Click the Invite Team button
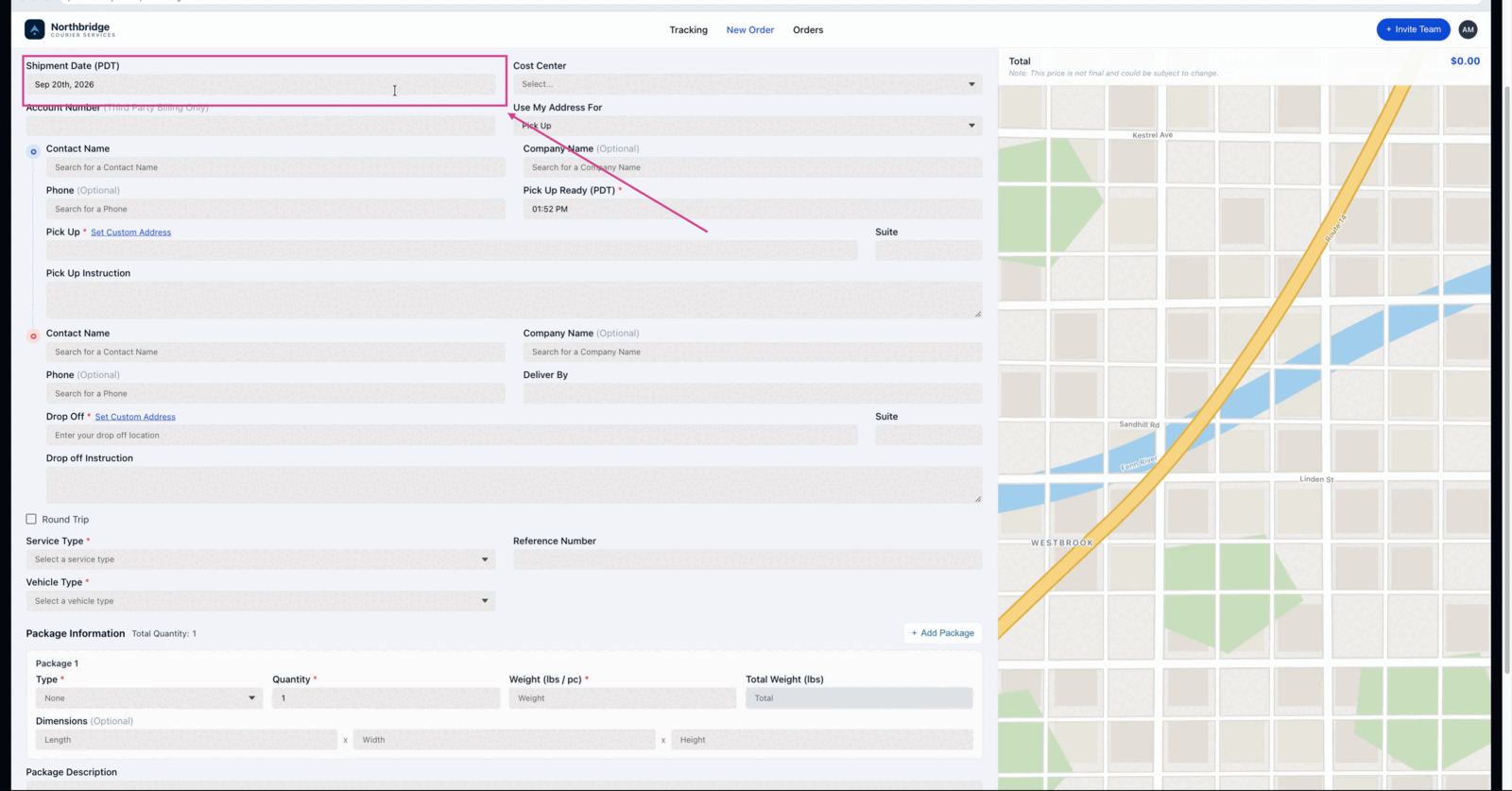The height and width of the screenshot is (791, 1512). (x=1414, y=29)
